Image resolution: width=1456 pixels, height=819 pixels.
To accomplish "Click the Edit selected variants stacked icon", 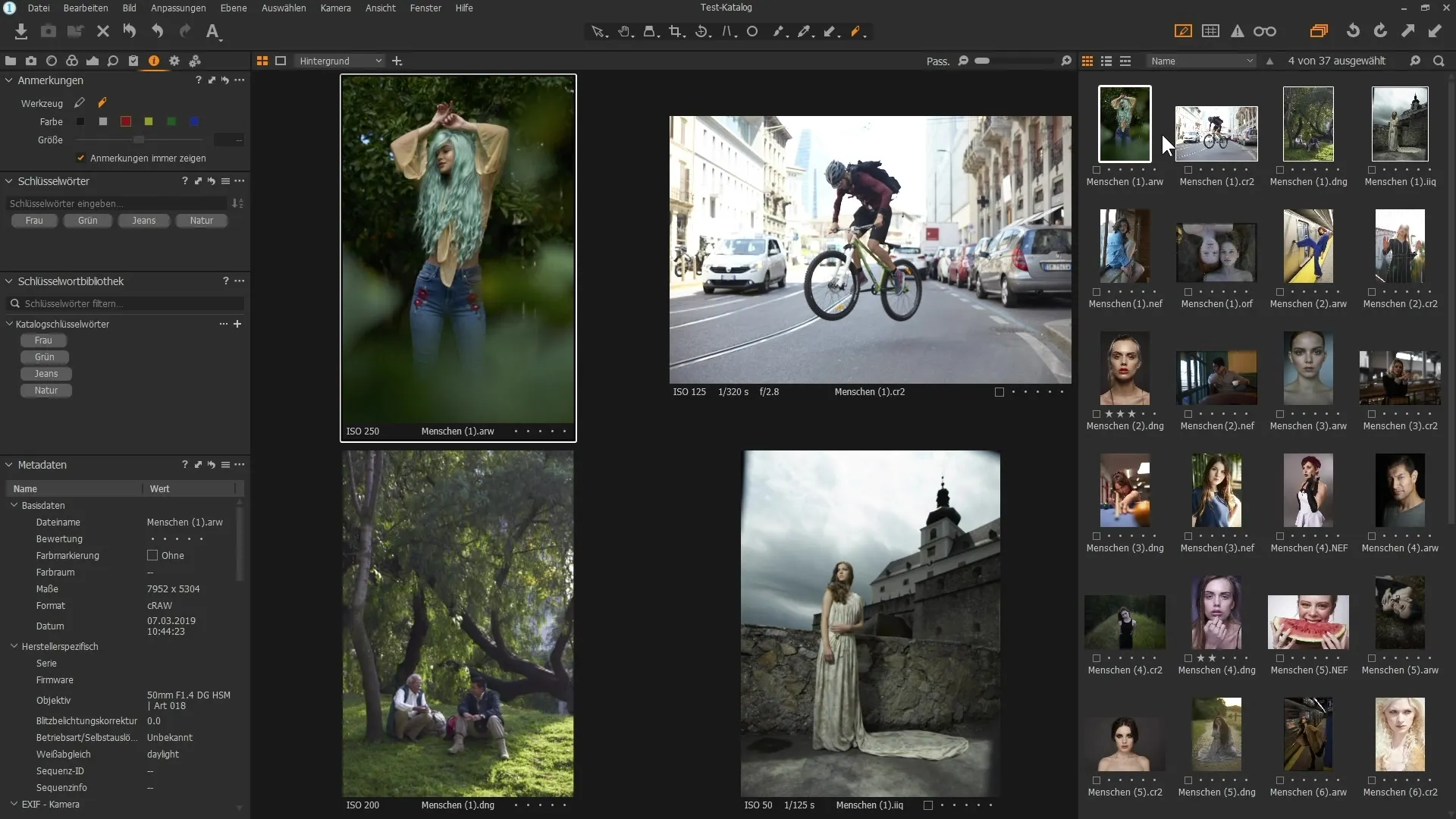I will [x=1319, y=31].
